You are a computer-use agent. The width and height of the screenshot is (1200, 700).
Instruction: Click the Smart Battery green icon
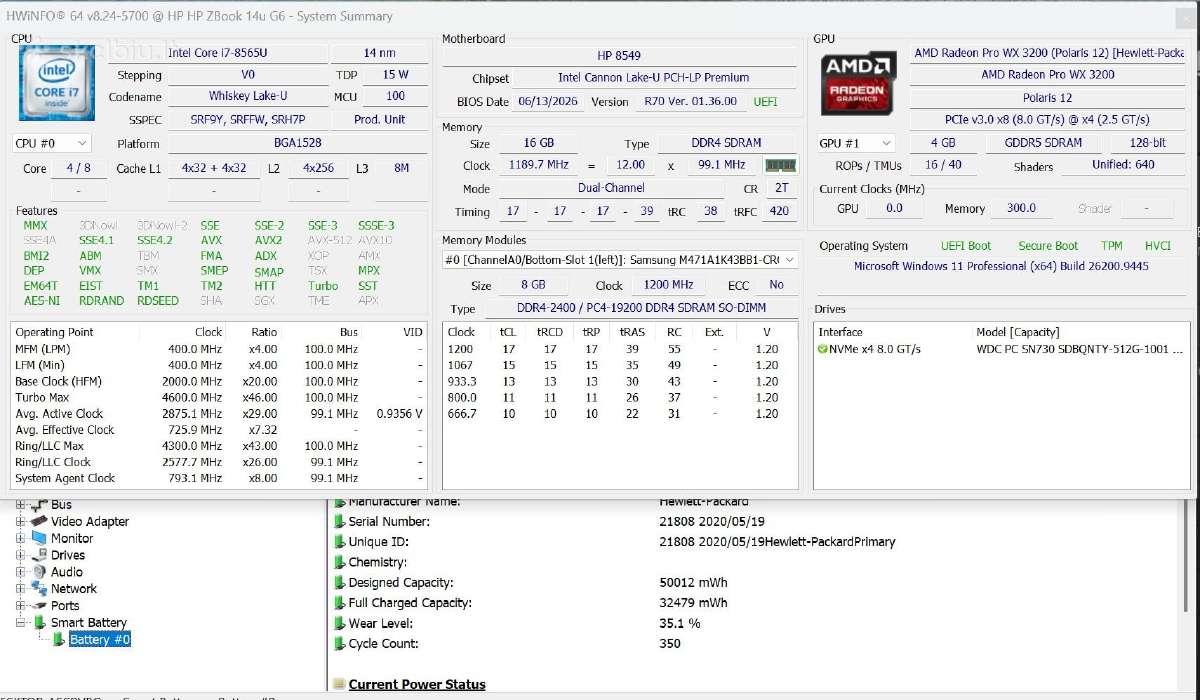pyautogui.click(x=39, y=623)
